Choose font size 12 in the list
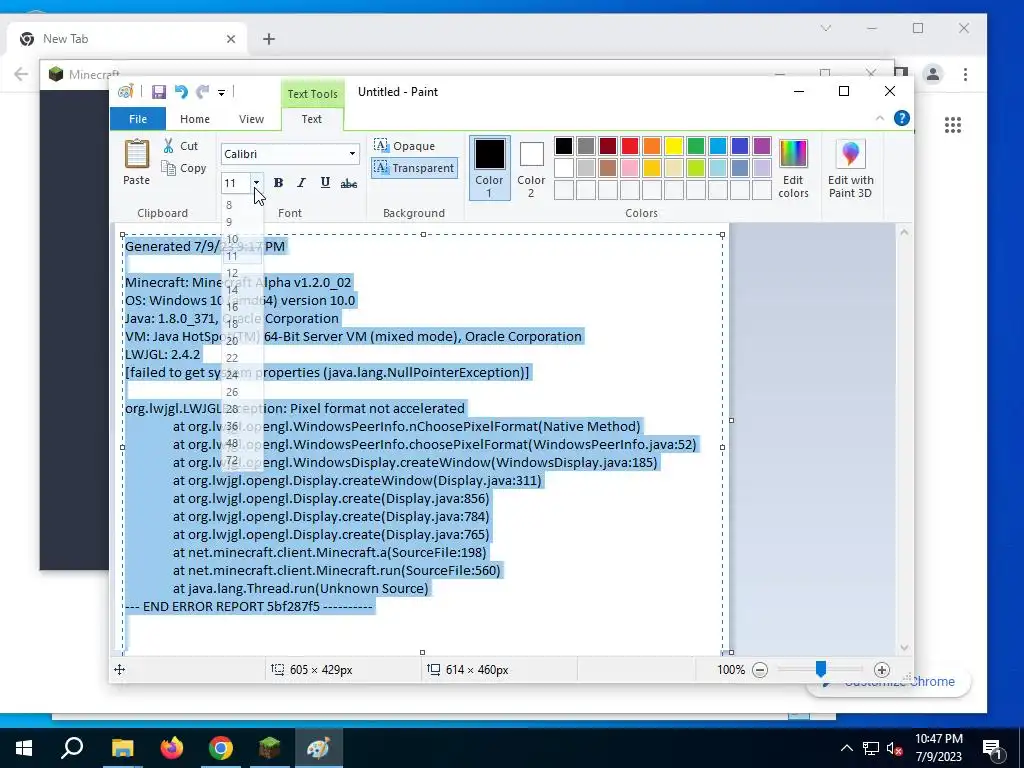This screenshot has height=768, width=1024. click(242, 273)
